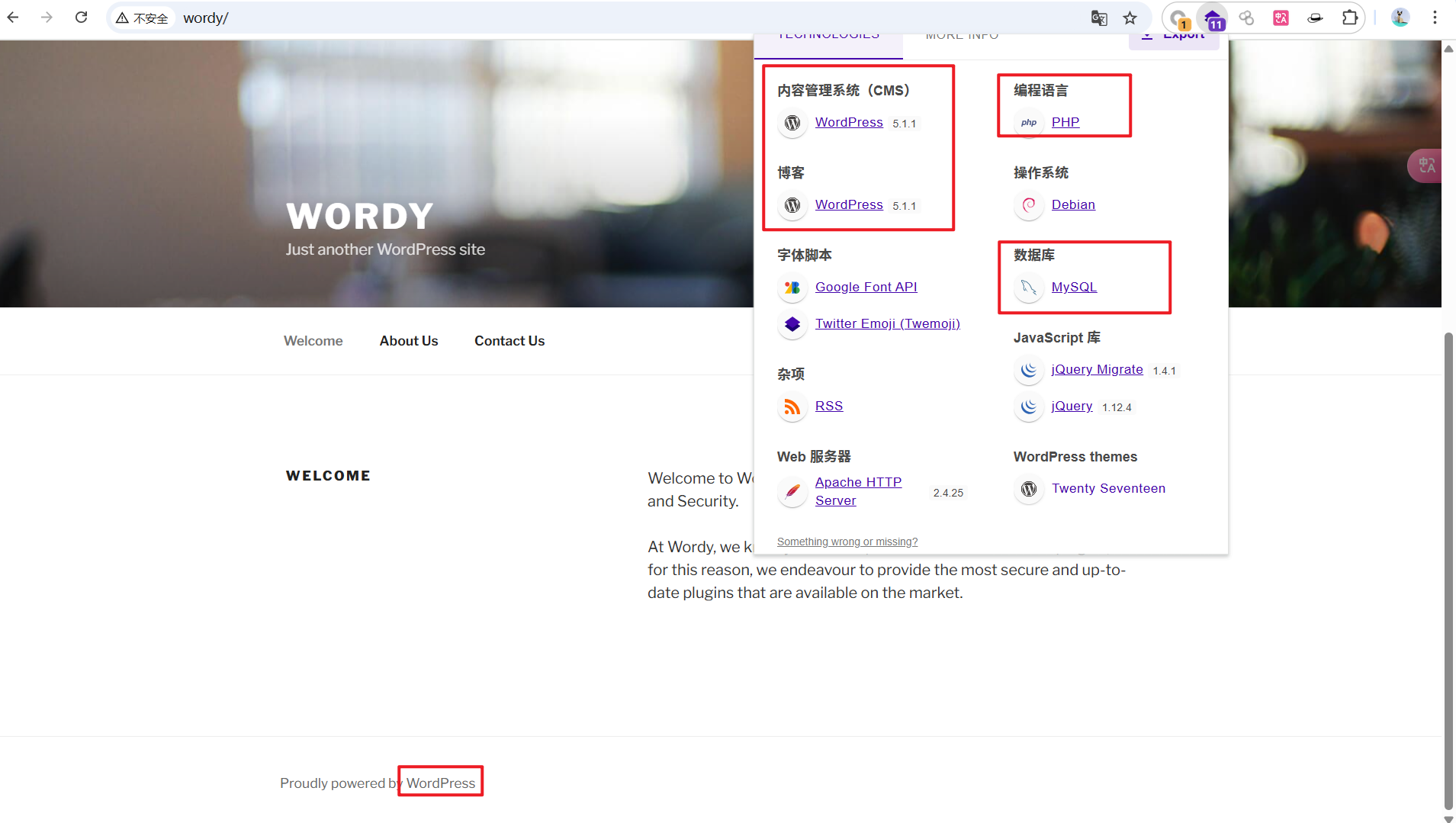The height and width of the screenshot is (823, 1456).
Task: Open the About Us navigation item
Action: pos(409,341)
